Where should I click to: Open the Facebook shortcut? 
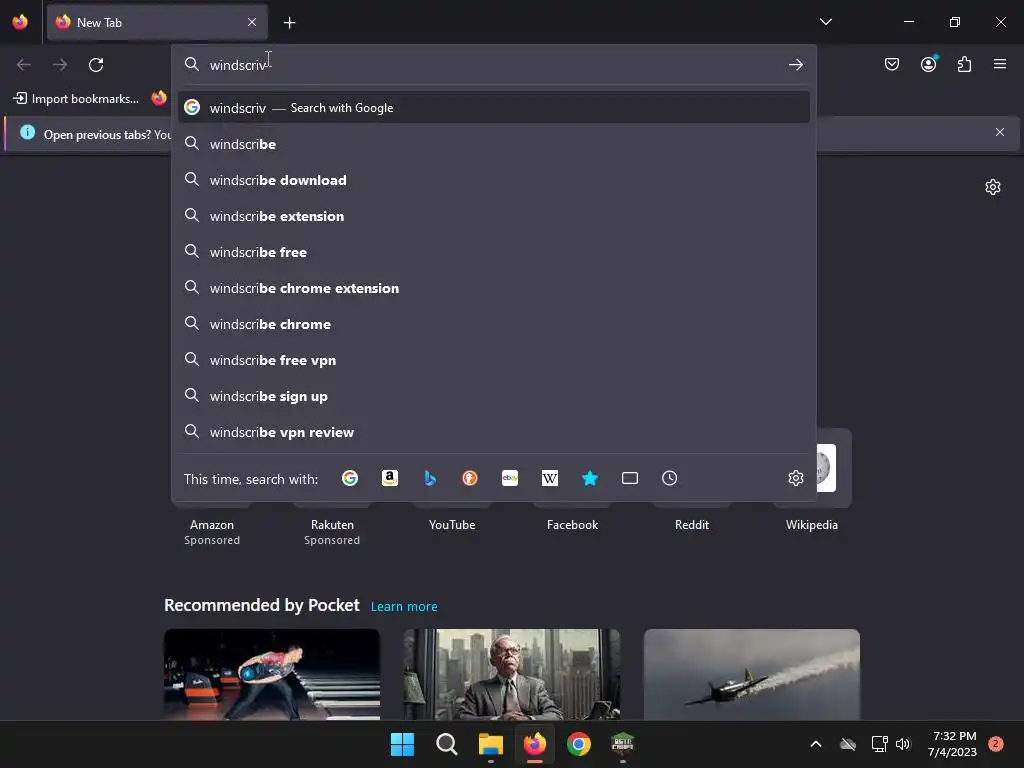(x=572, y=524)
